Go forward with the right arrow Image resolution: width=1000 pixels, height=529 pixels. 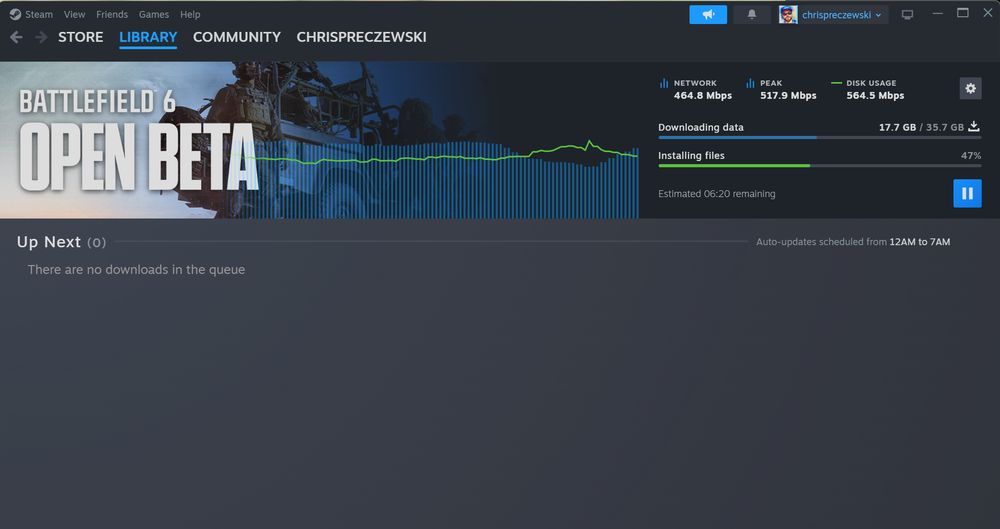click(x=41, y=38)
